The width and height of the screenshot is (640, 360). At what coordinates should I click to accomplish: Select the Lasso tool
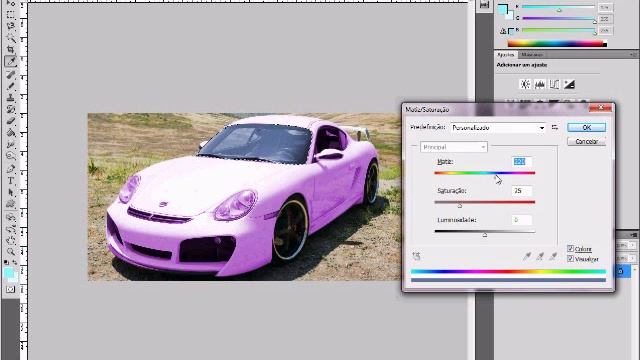[11, 27]
